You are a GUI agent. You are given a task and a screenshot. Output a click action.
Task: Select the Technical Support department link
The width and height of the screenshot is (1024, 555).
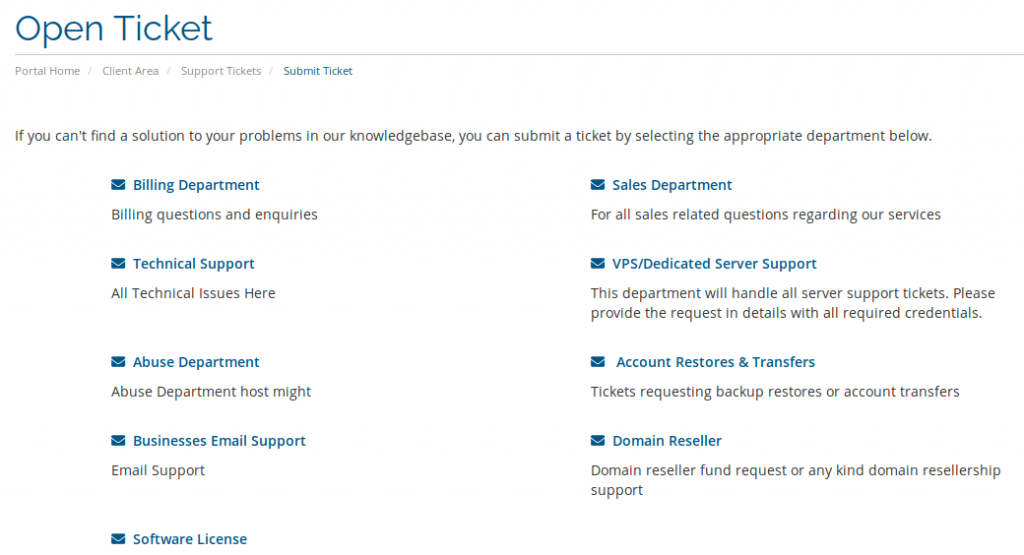click(x=193, y=264)
